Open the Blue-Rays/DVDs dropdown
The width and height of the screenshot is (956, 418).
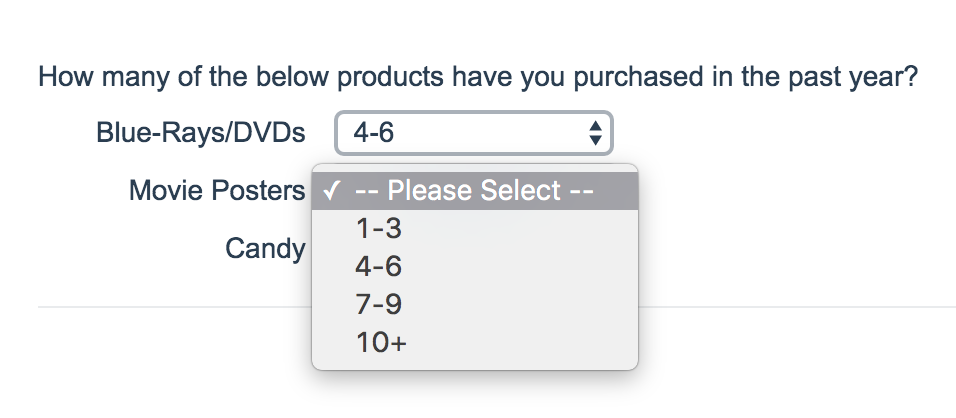472,132
